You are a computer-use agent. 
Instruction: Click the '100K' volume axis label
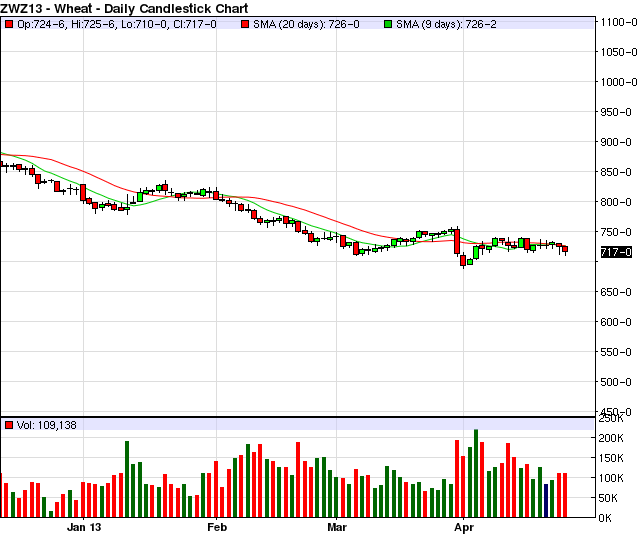point(611,478)
